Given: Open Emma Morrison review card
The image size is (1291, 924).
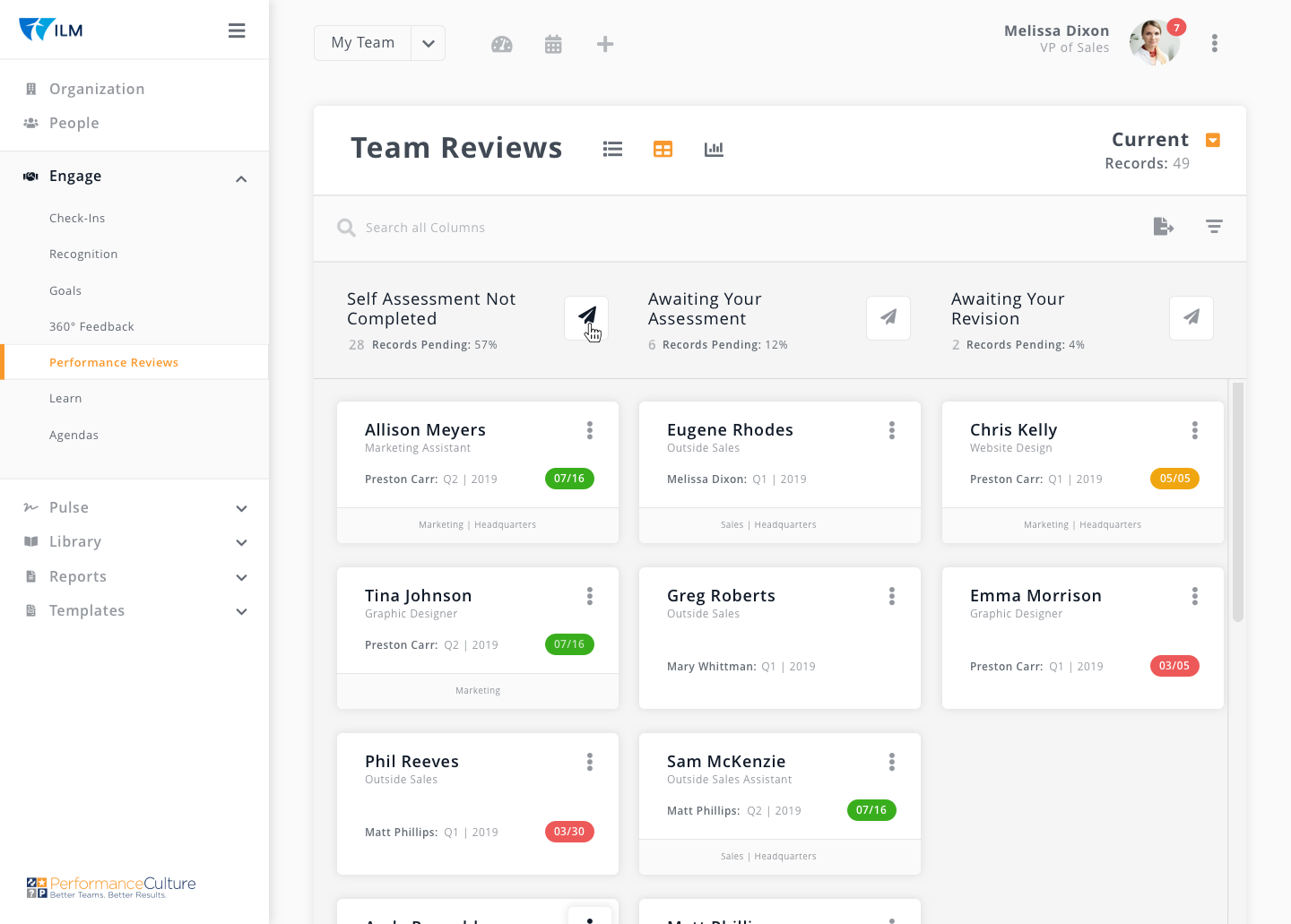Looking at the screenshot, I should click(x=1083, y=638).
